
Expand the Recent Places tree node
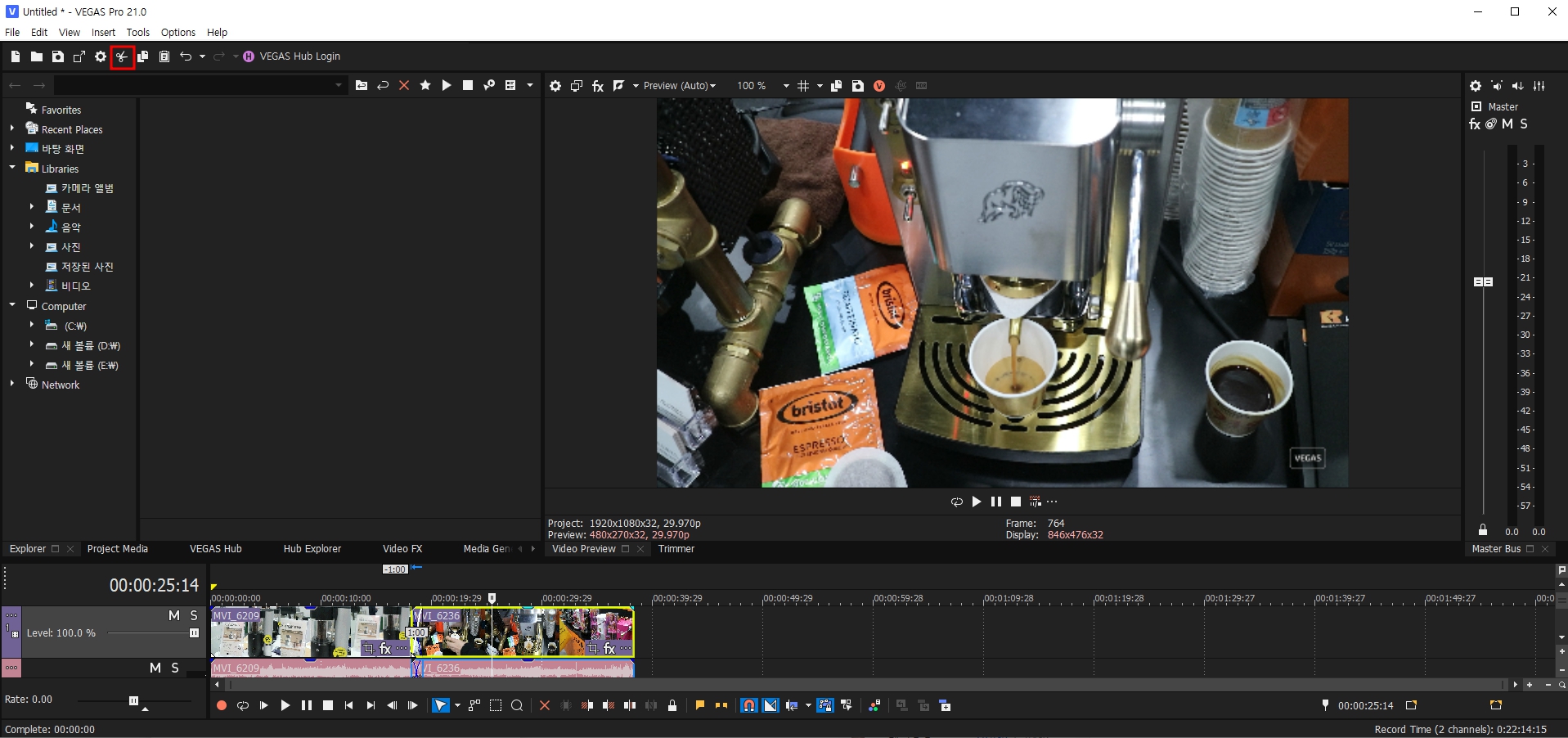click(x=12, y=128)
